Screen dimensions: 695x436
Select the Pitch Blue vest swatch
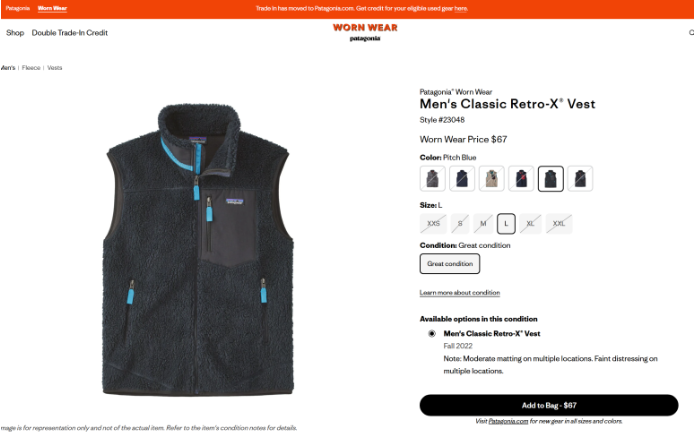[x=551, y=179]
